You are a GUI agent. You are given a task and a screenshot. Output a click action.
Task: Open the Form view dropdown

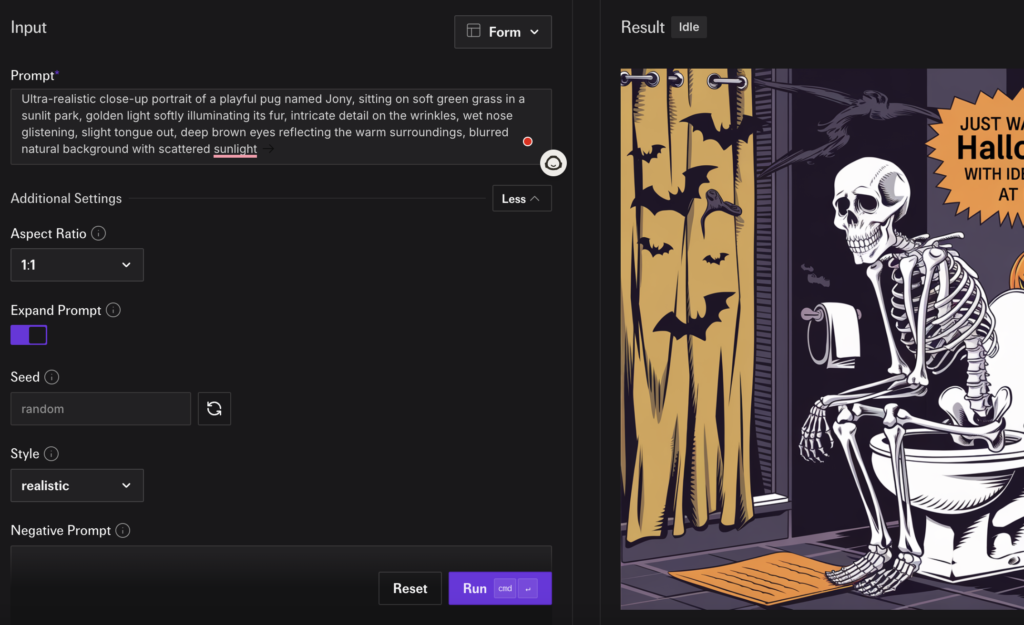click(x=502, y=32)
